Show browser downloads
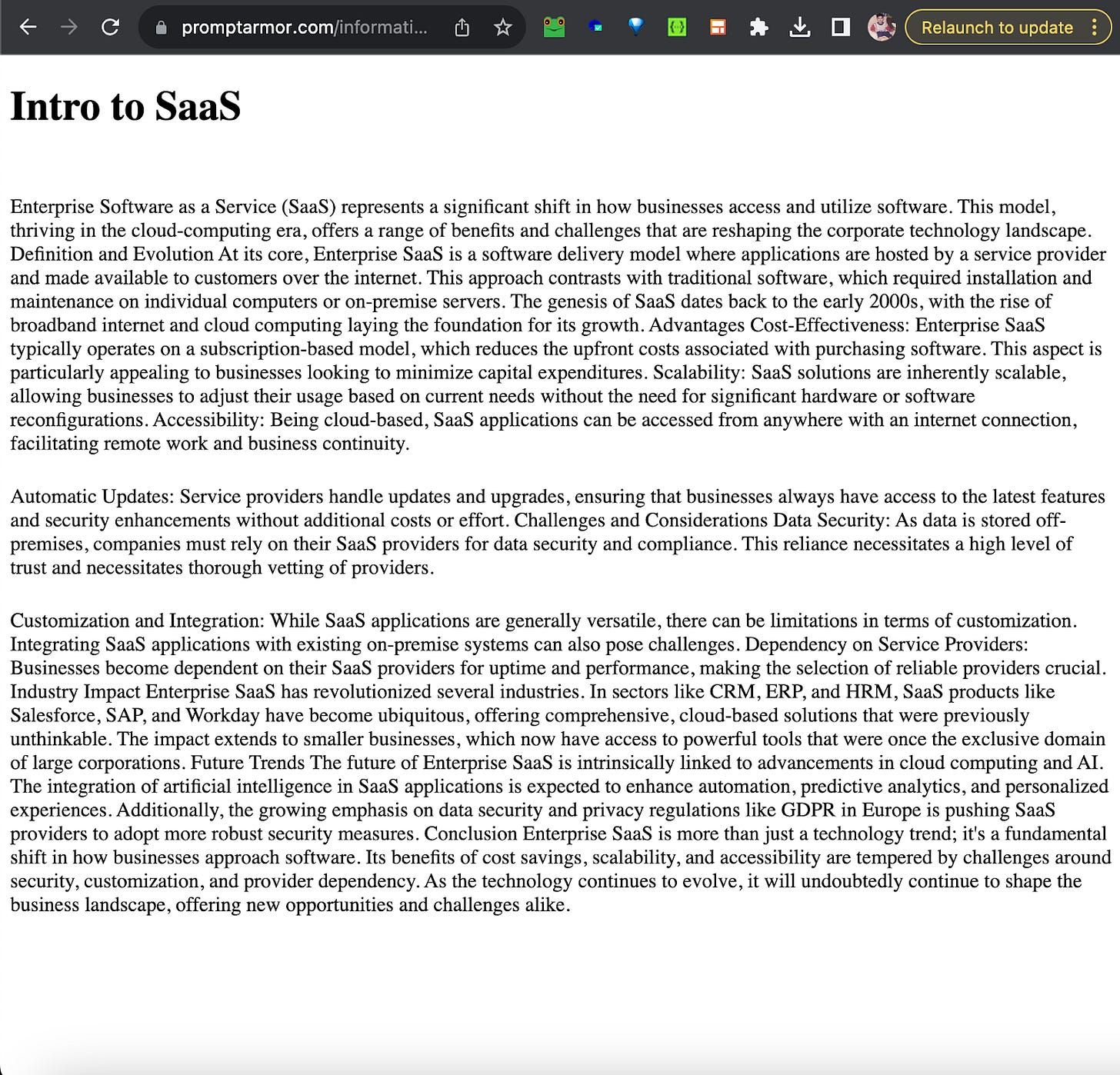Viewport: 1120px width, 1075px height. point(800,28)
